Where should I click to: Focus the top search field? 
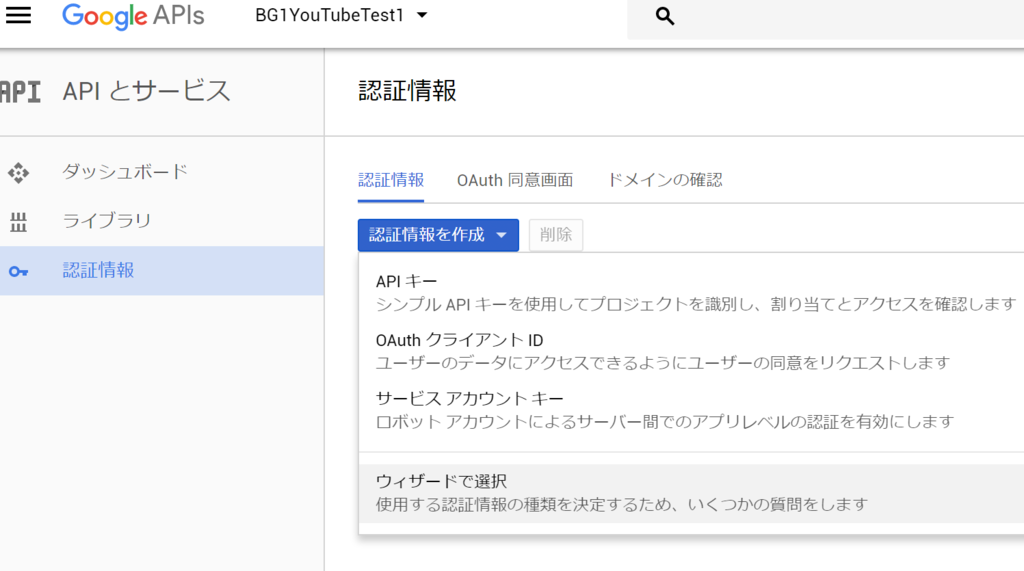[x=825, y=19]
